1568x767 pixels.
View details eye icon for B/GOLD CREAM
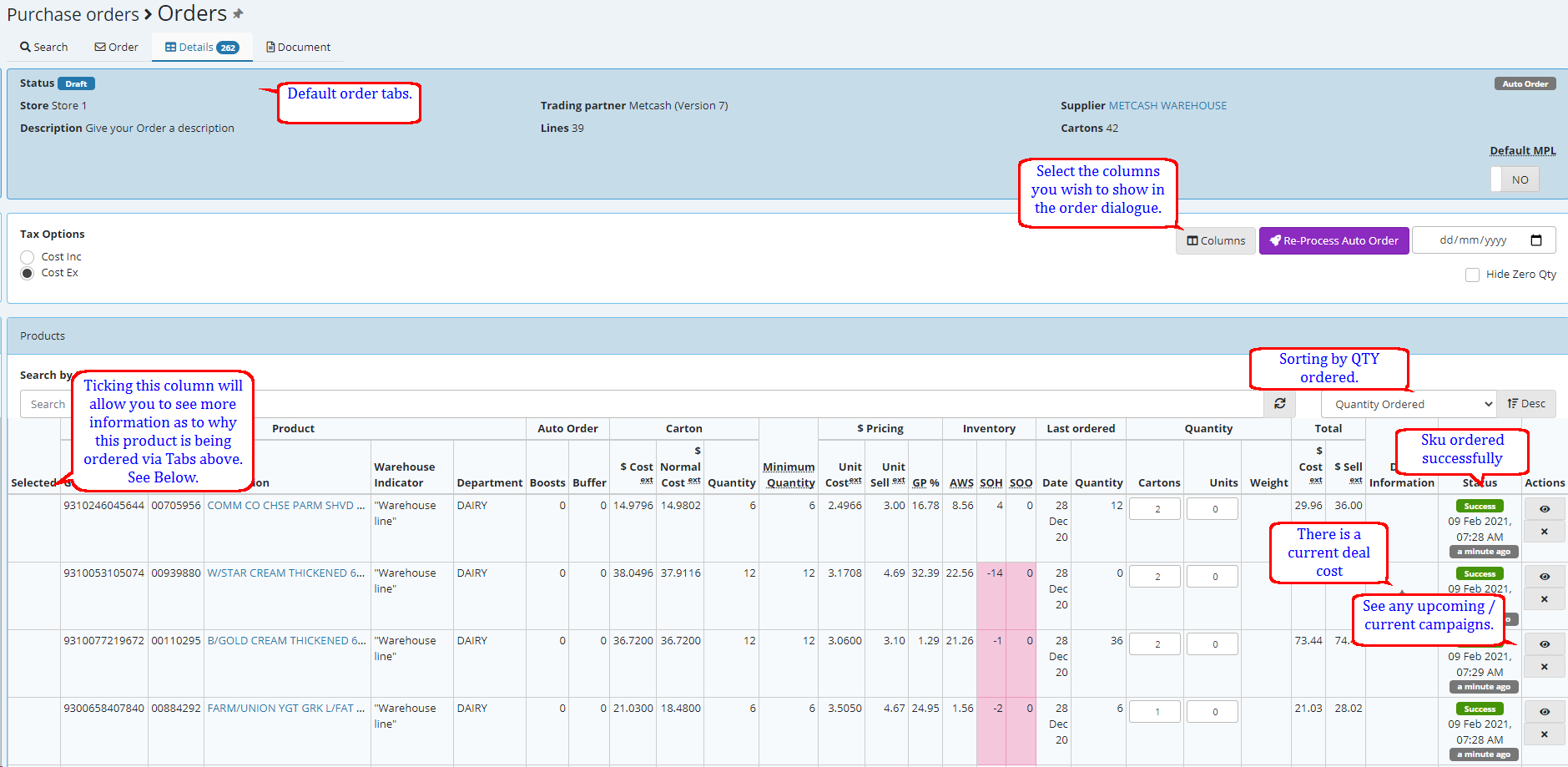click(x=1545, y=644)
